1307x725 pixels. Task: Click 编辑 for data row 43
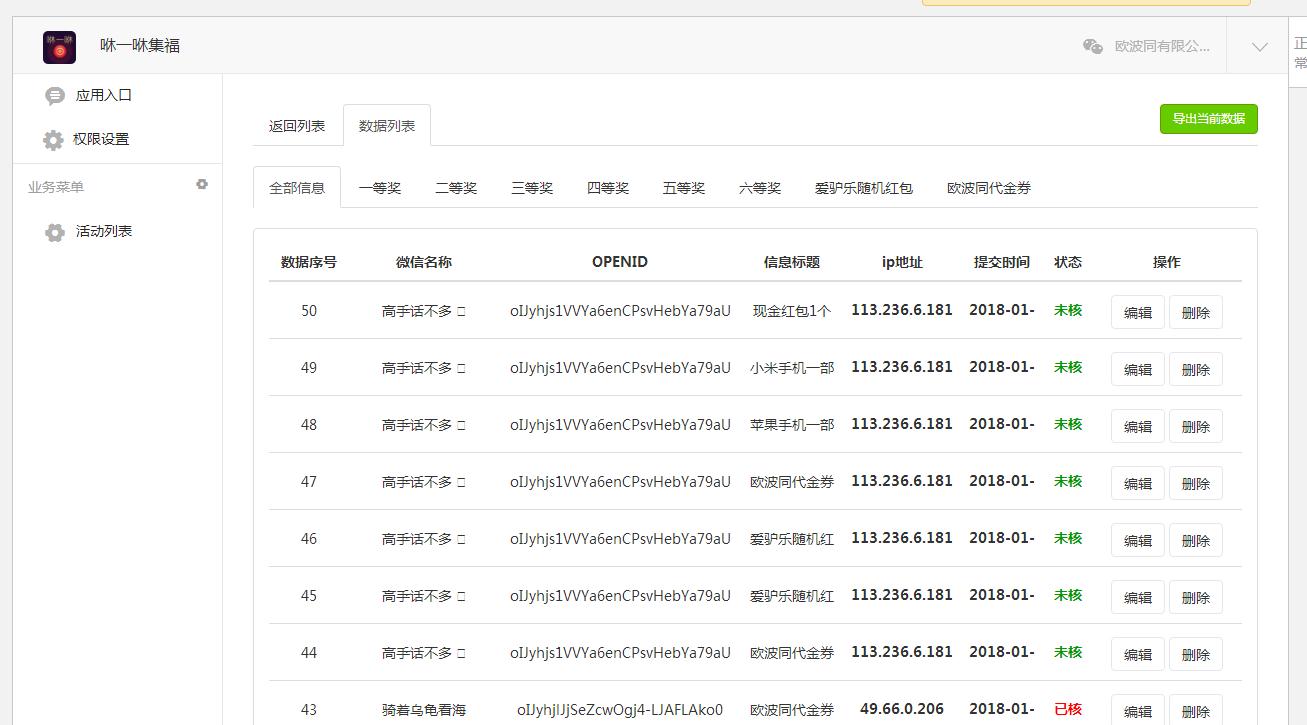point(1138,710)
